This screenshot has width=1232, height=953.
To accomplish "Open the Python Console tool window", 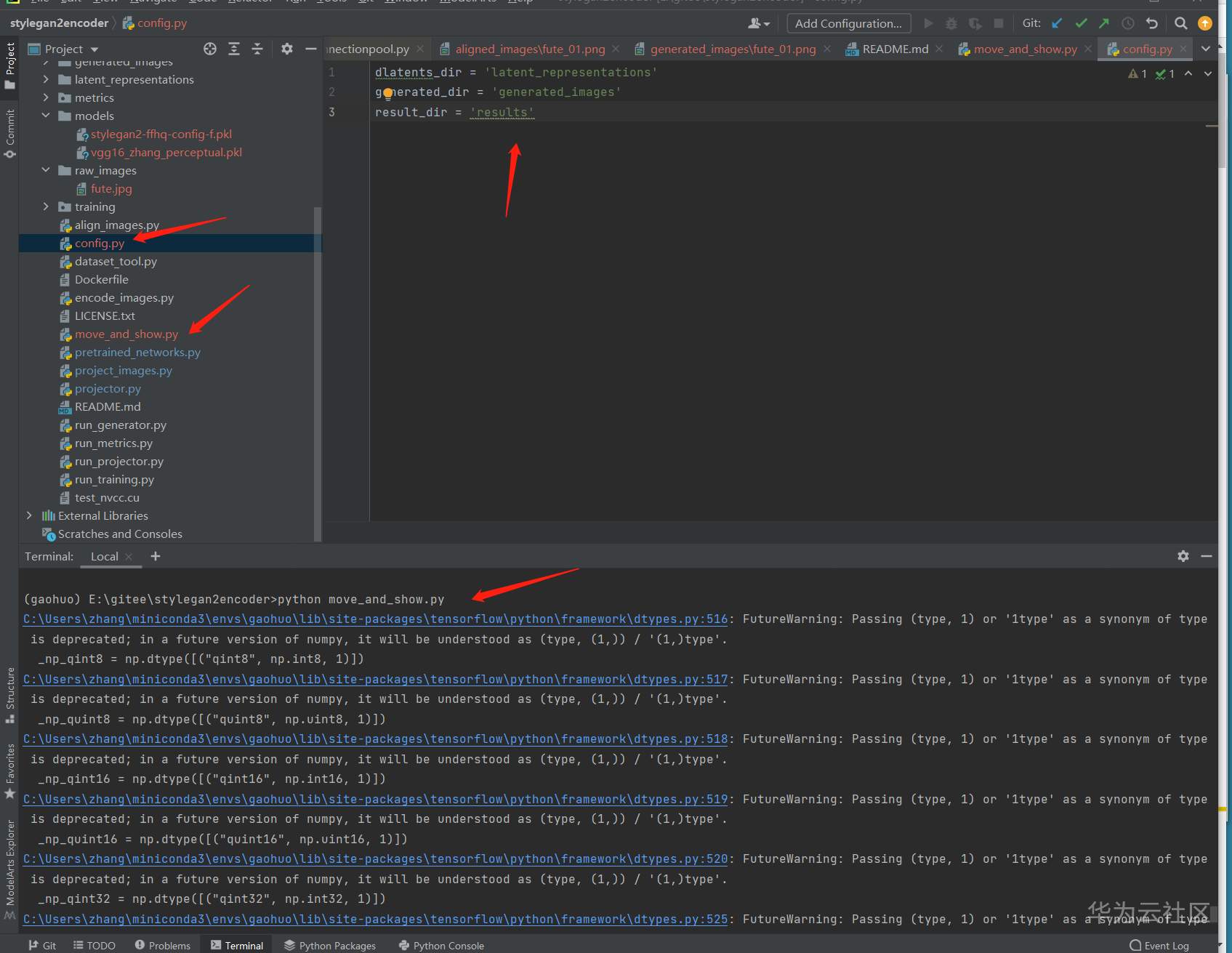I will point(441,945).
